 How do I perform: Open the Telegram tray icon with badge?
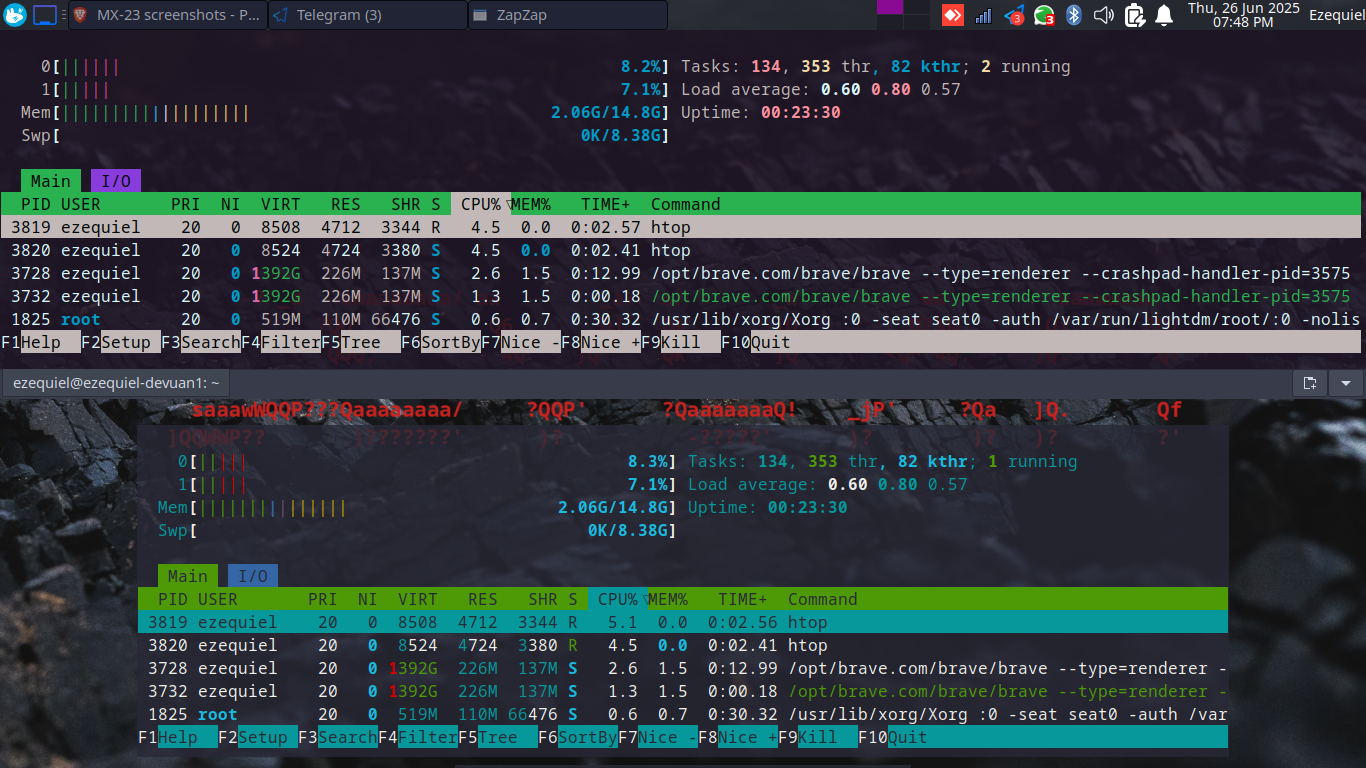1013,15
